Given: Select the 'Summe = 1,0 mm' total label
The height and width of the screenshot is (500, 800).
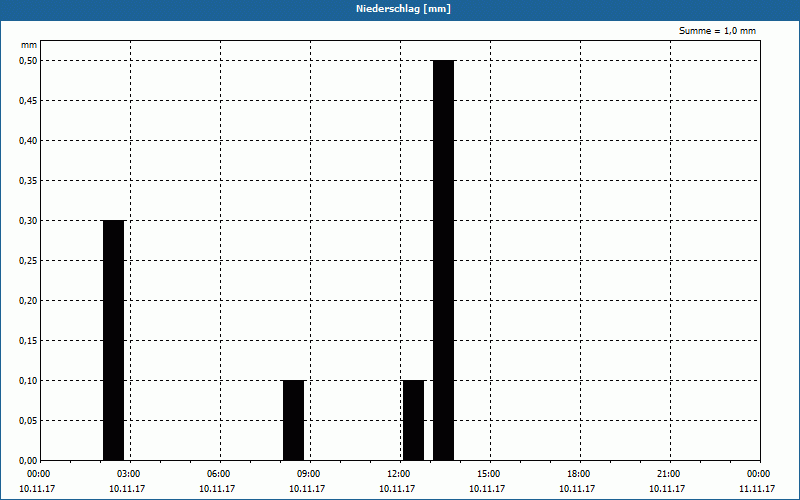Looking at the screenshot, I should [x=717, y=31].
